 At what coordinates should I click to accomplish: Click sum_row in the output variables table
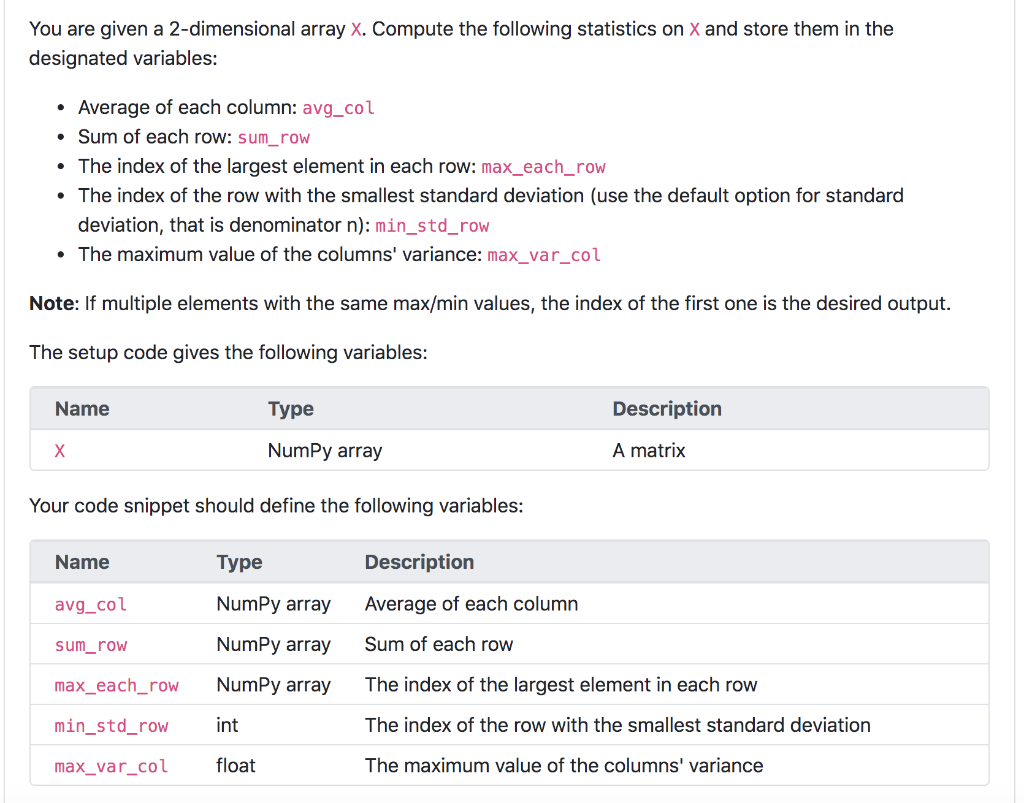pos(91,644)
